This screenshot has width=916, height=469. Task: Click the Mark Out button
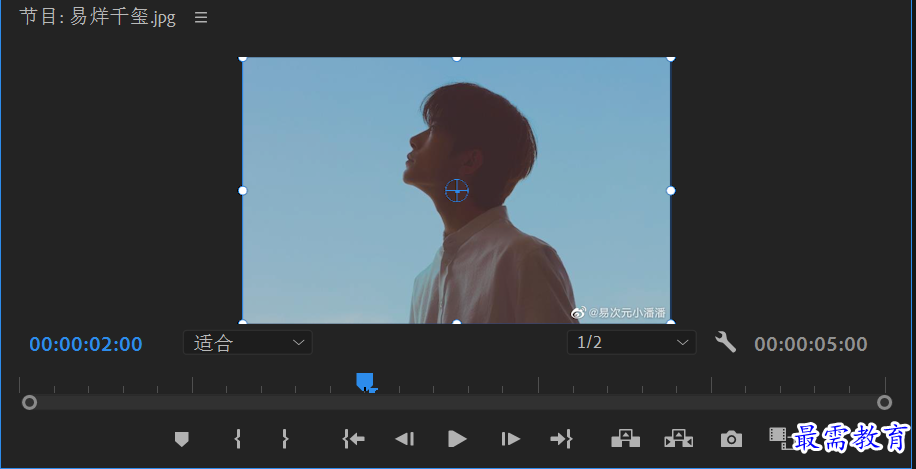(x=284, y=439)
